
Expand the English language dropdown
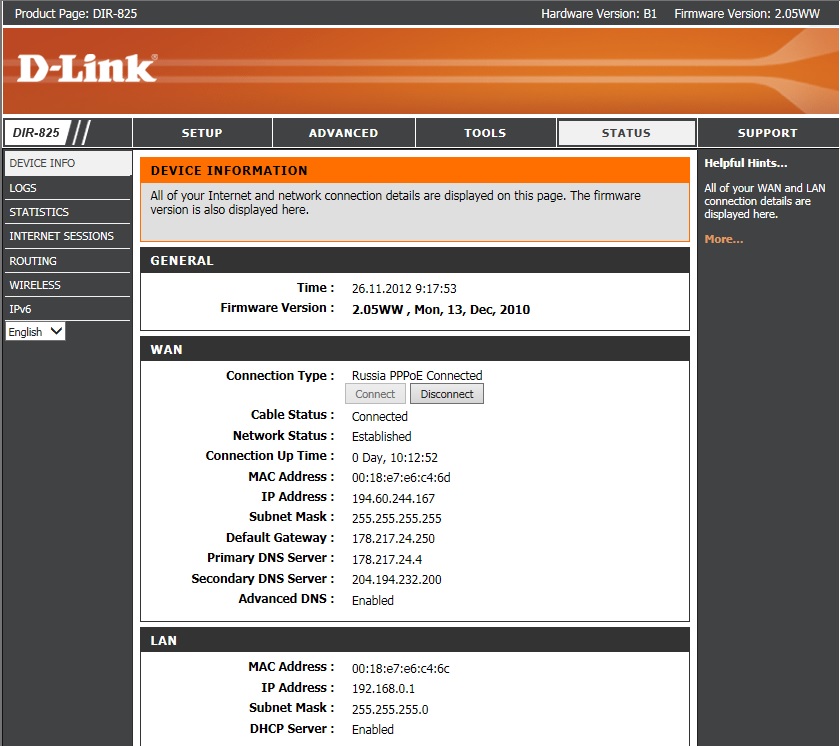35,331
